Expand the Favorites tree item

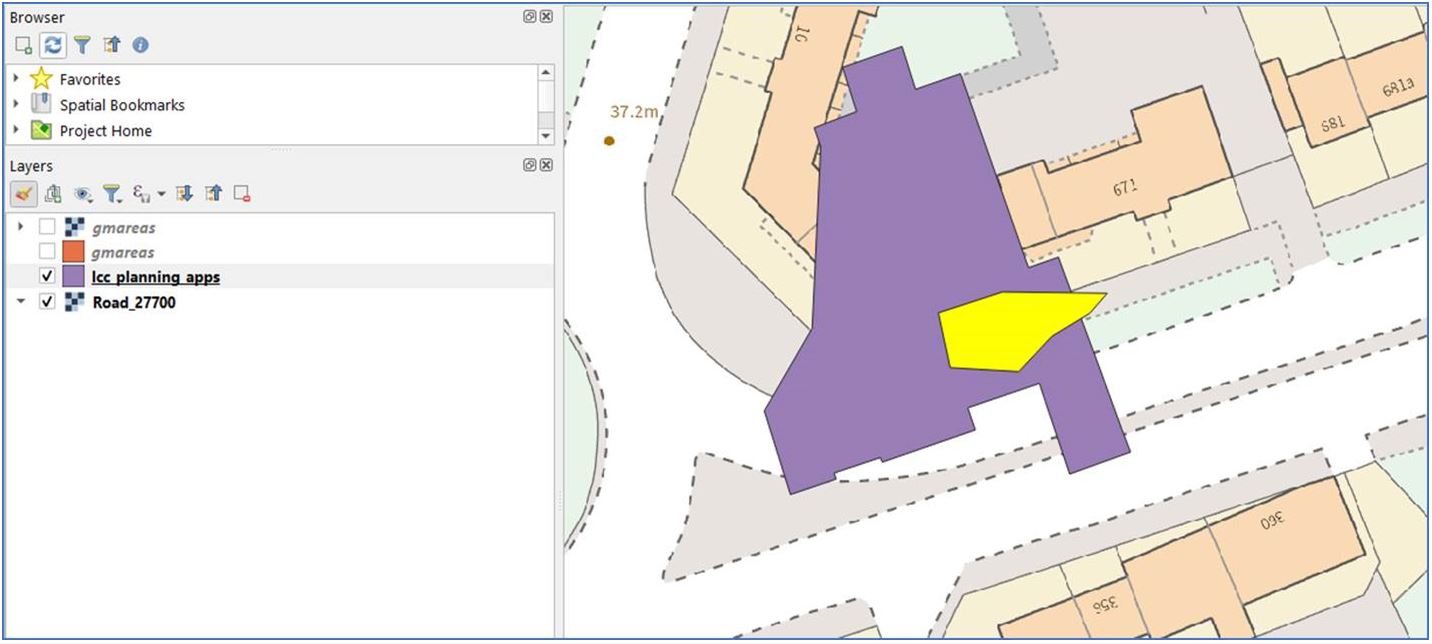[x=15, y=78]
